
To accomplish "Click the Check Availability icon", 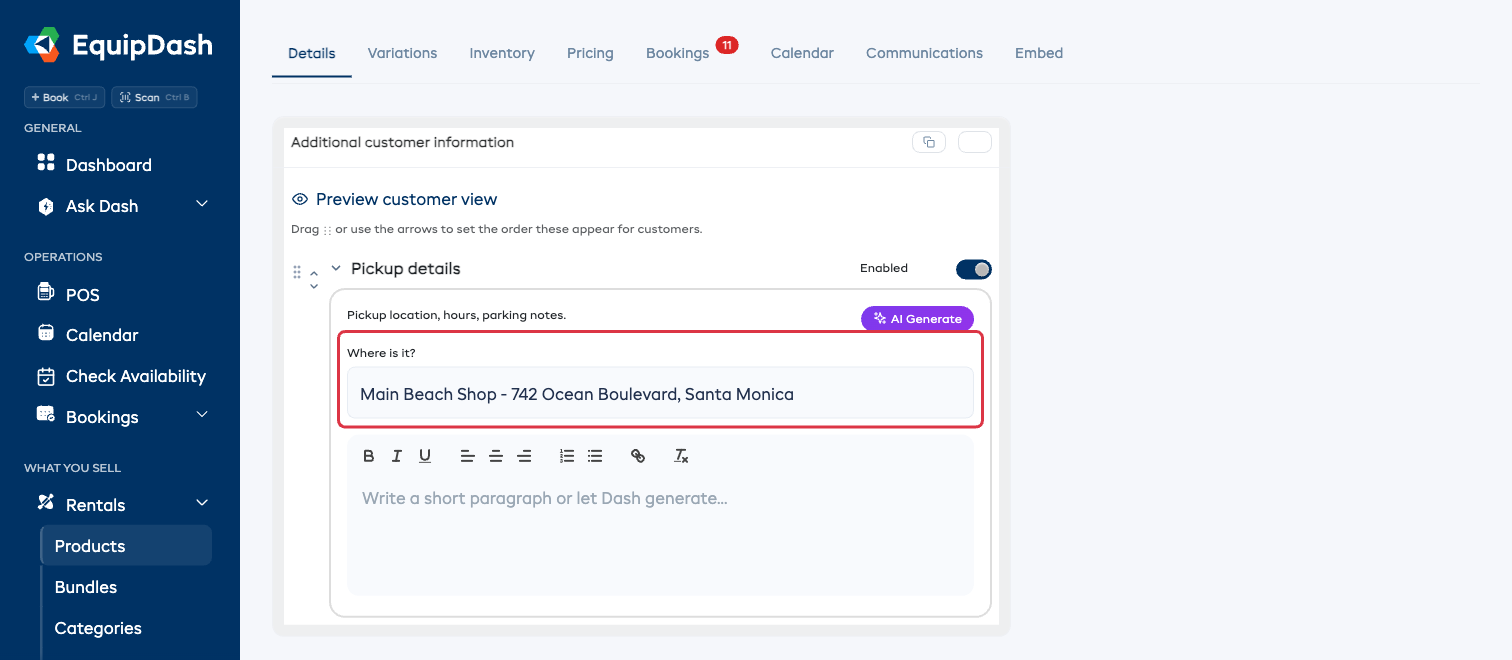I will tap(45, 376).
